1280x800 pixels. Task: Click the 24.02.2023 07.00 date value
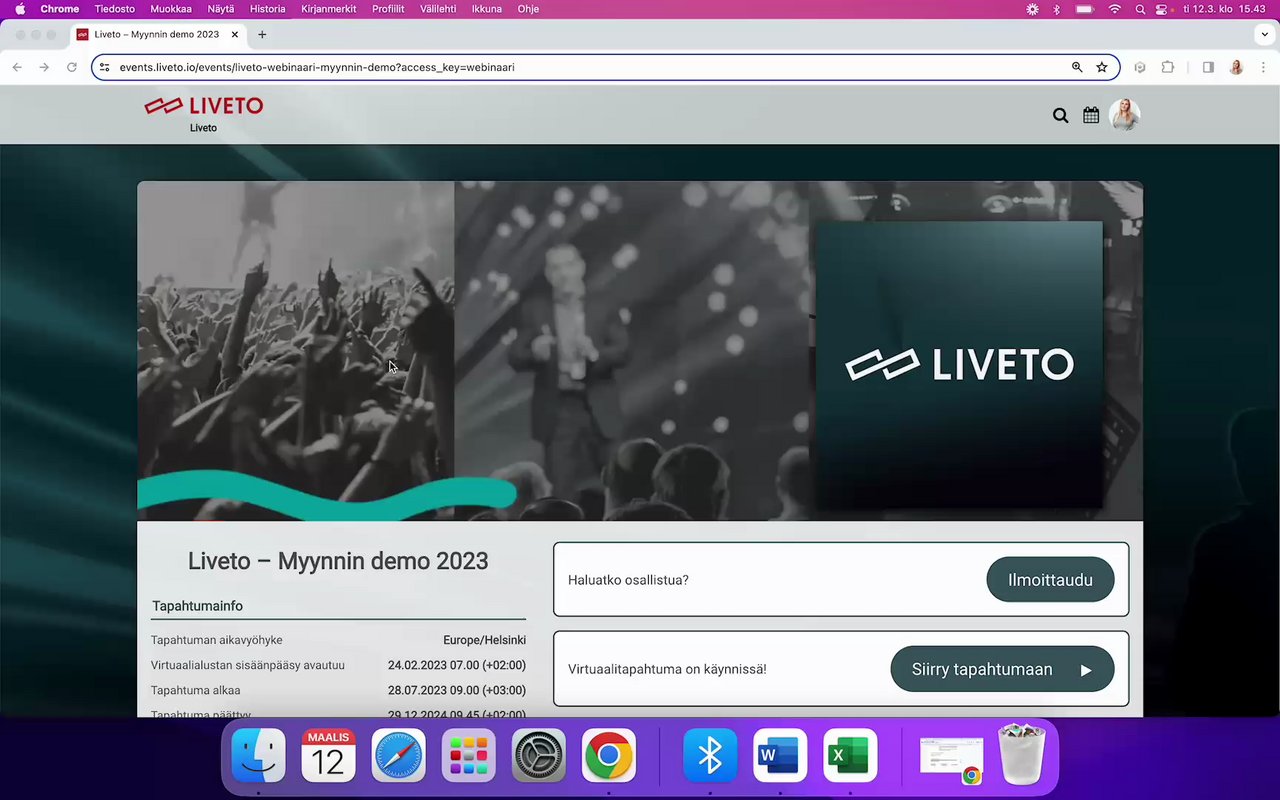click(x=457, y=665)
